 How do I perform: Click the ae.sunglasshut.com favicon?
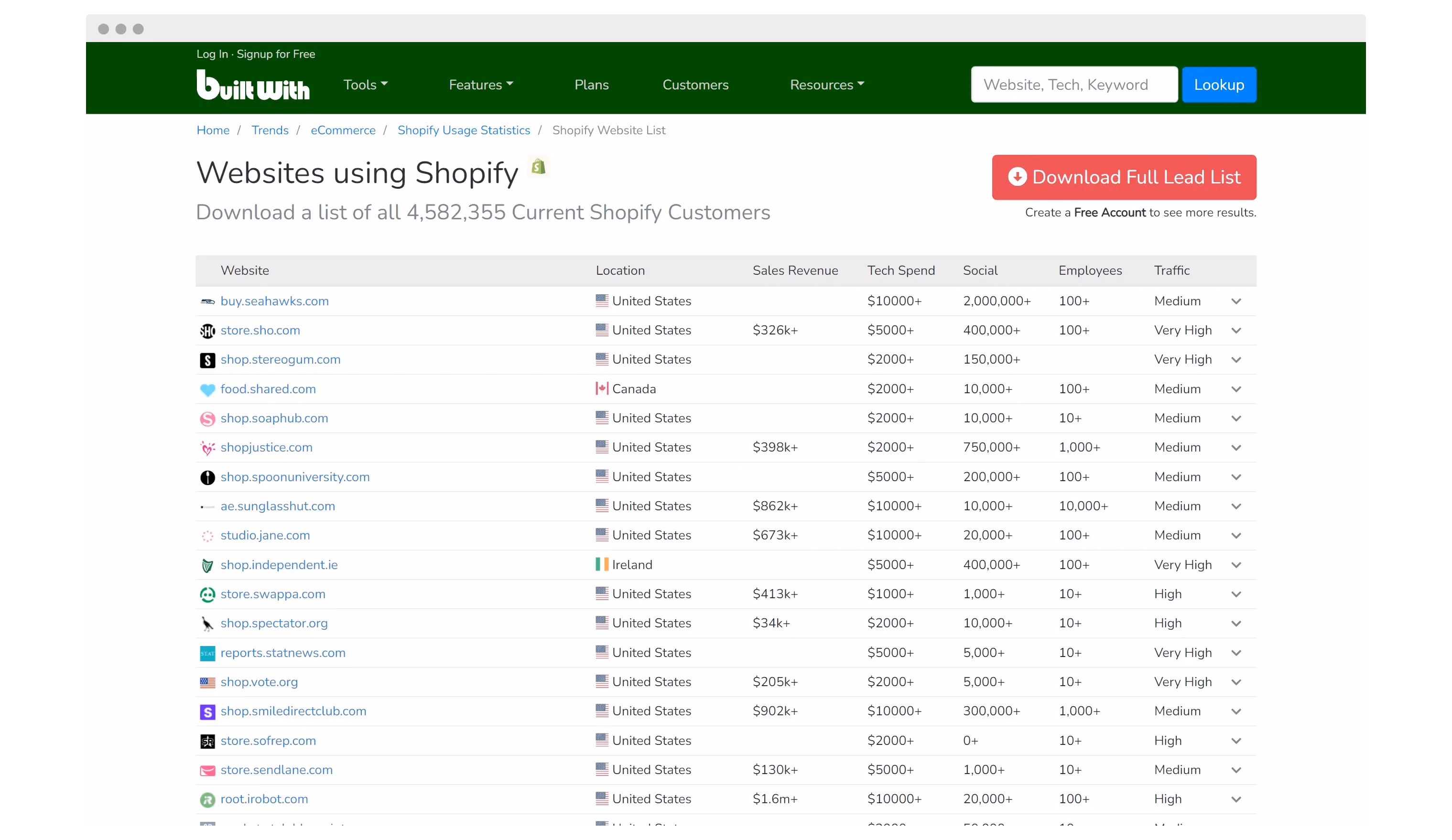207,506
